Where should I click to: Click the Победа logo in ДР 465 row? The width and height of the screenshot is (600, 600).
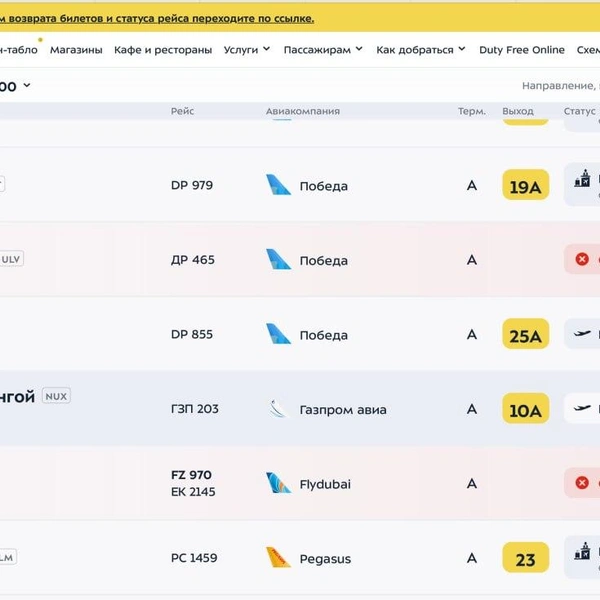coord(278,259)
